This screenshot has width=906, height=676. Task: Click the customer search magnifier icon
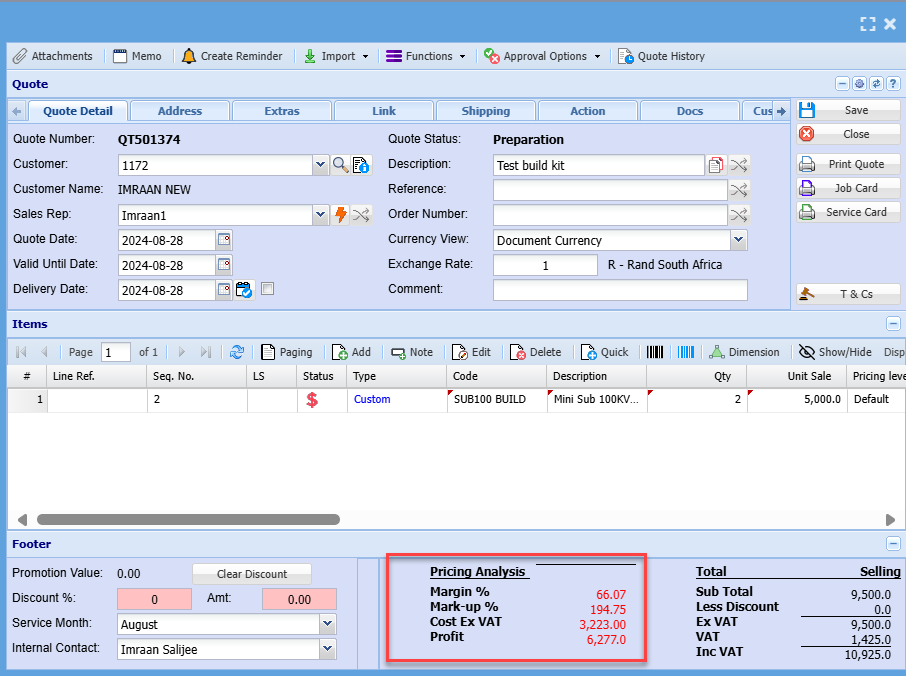pos(340,165)
